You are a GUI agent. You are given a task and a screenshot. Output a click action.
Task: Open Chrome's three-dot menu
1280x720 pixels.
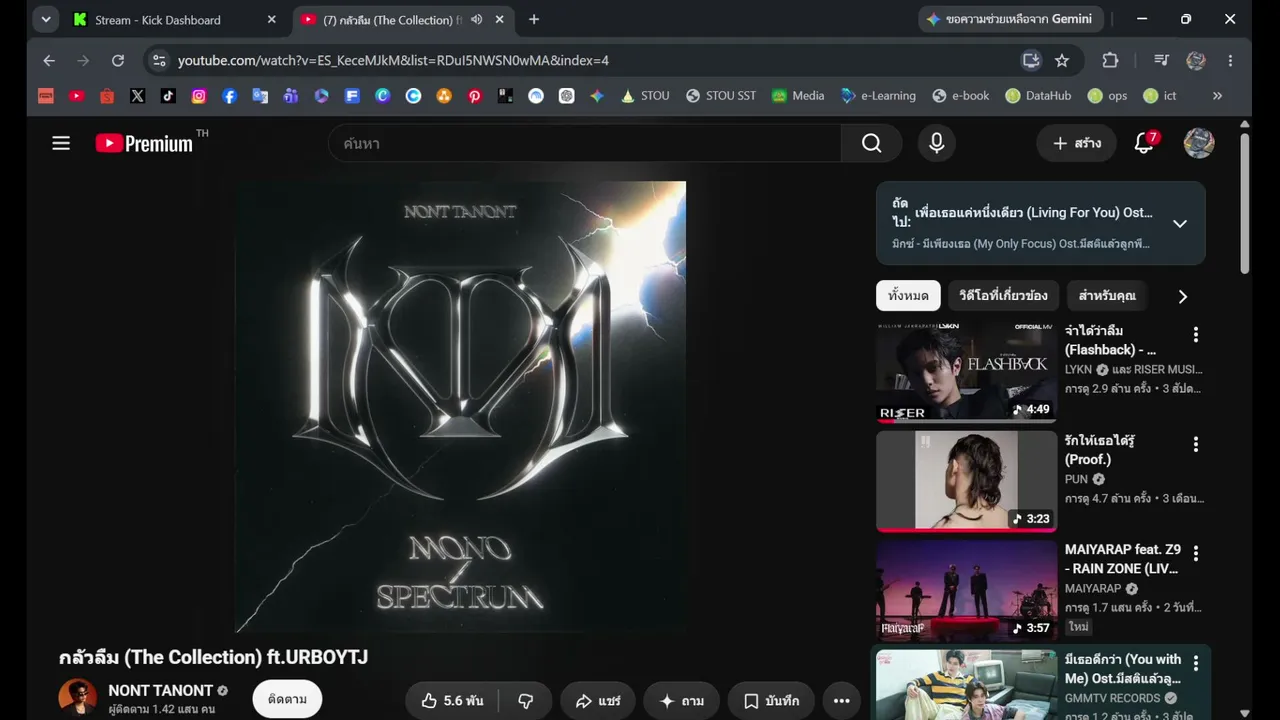[1230, 60]
